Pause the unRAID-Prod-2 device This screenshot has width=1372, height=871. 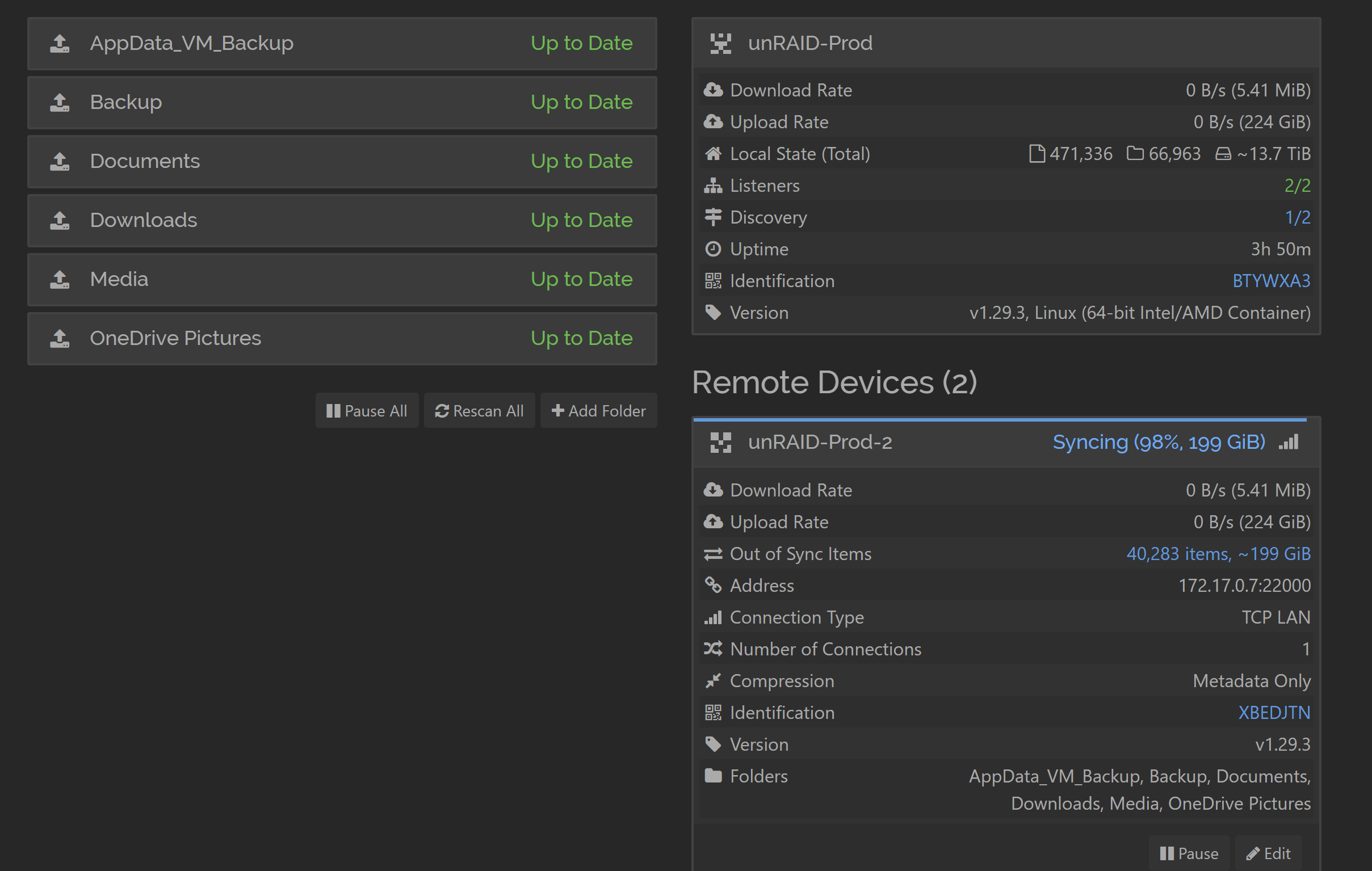(x=1189, y=853)
